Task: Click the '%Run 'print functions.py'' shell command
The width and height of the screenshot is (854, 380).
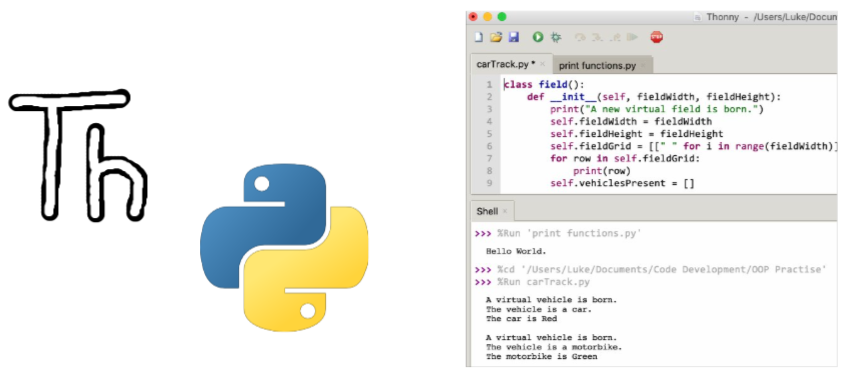Action: point(569,234)
